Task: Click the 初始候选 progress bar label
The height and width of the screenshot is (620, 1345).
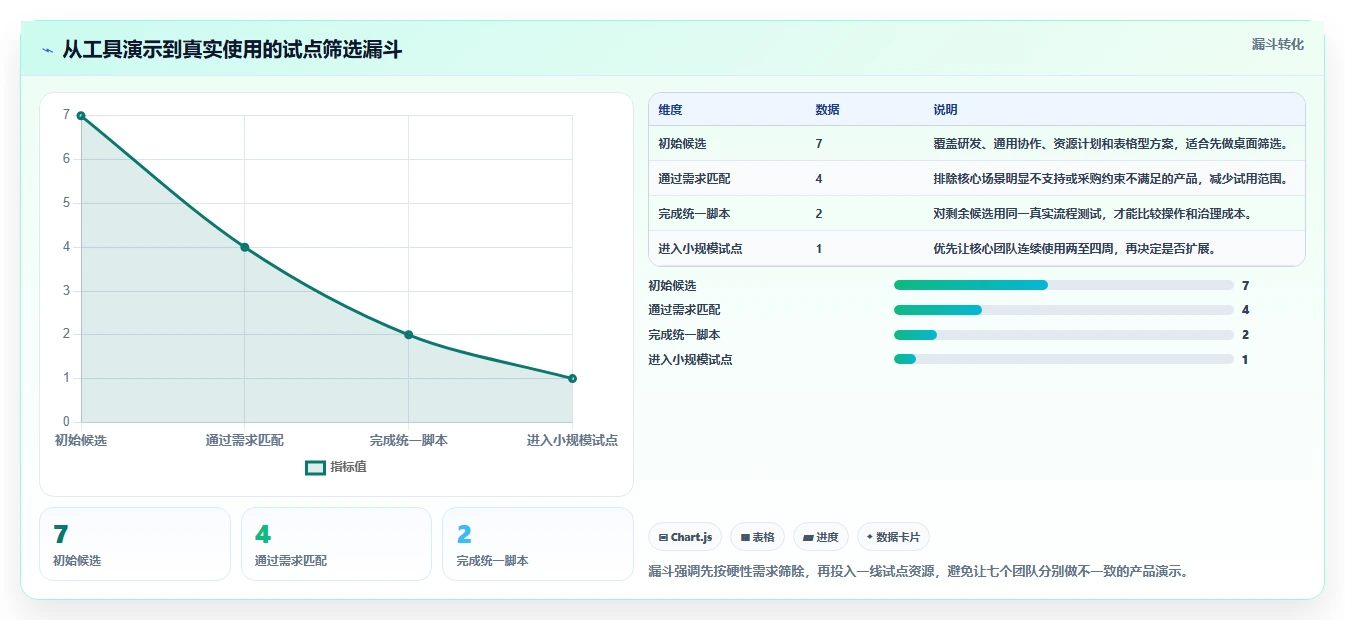Action: pyautogui.click(x=672, y=285)
